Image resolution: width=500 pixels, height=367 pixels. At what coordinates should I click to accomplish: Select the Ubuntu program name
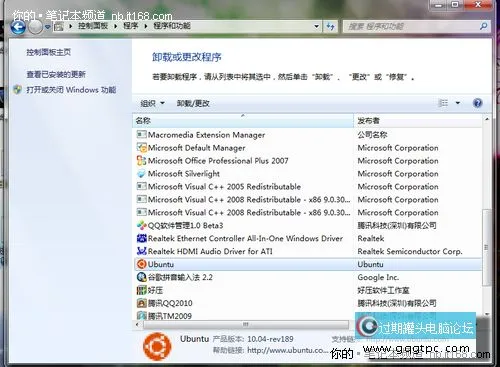coord(161,264)
